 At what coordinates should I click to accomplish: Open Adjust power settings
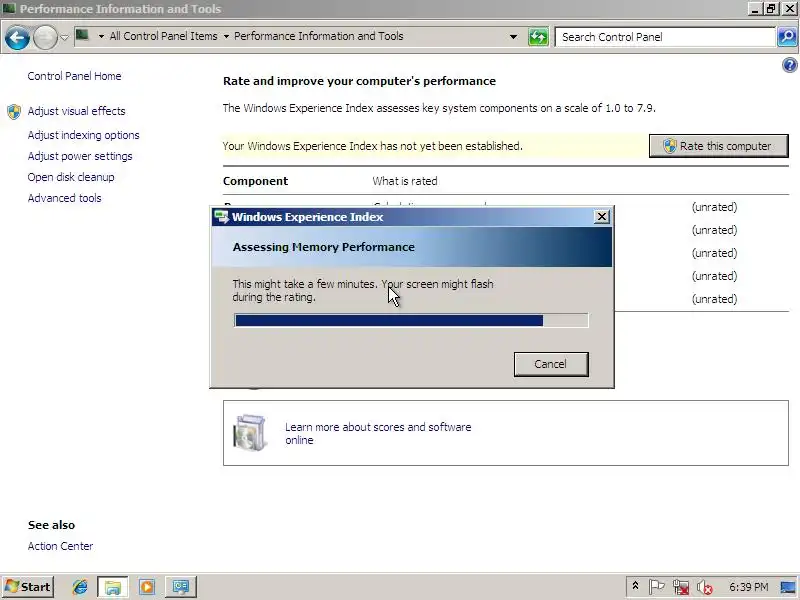coord(80,156)
